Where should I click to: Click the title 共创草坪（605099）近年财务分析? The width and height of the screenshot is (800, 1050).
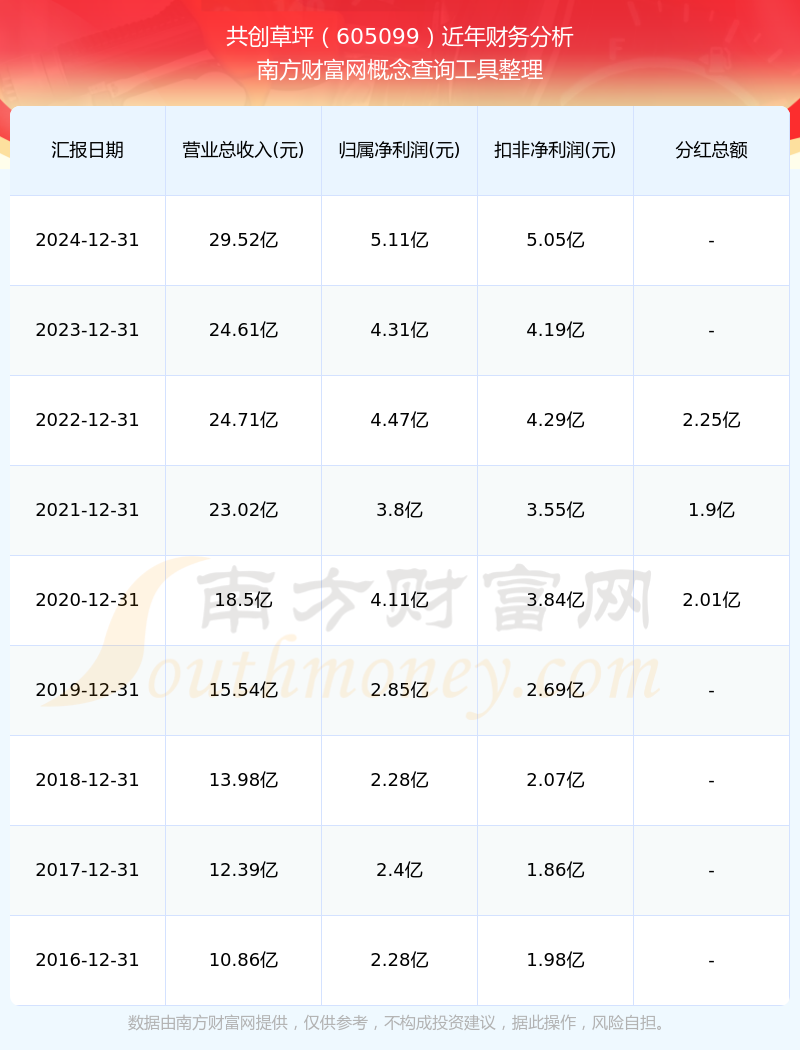point(400,37)
